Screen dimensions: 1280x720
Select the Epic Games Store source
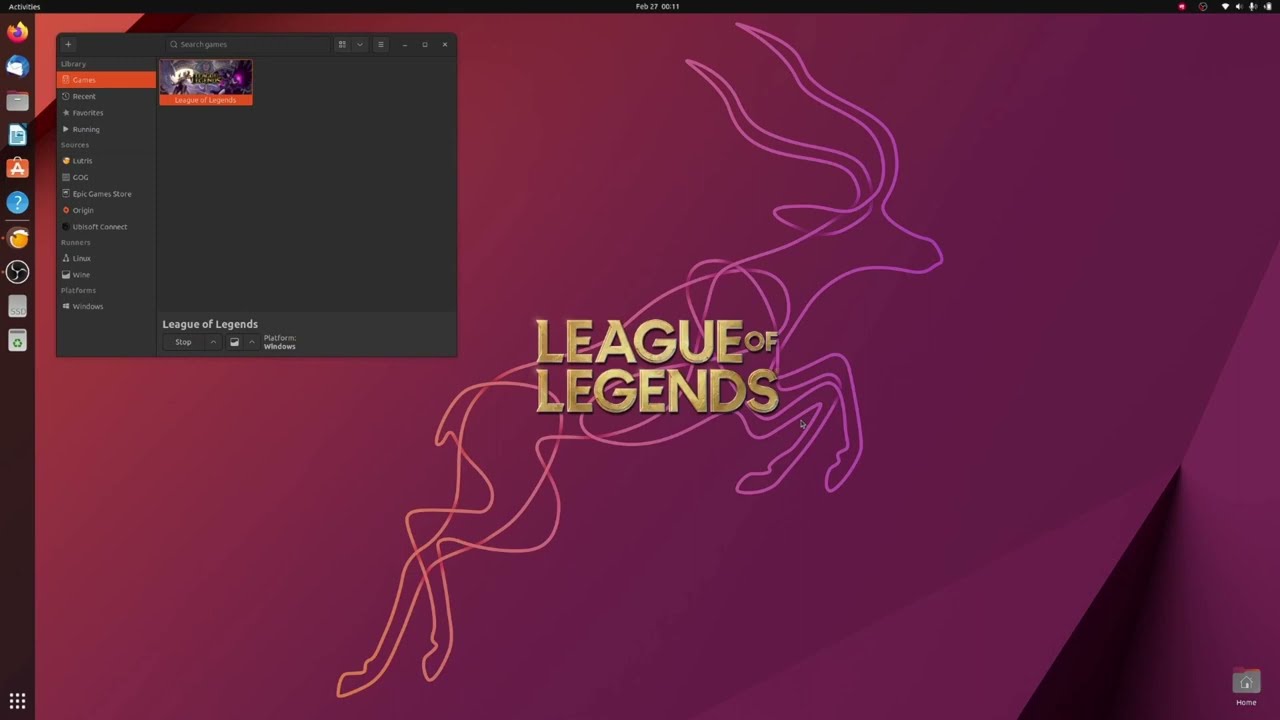point(101,193)
